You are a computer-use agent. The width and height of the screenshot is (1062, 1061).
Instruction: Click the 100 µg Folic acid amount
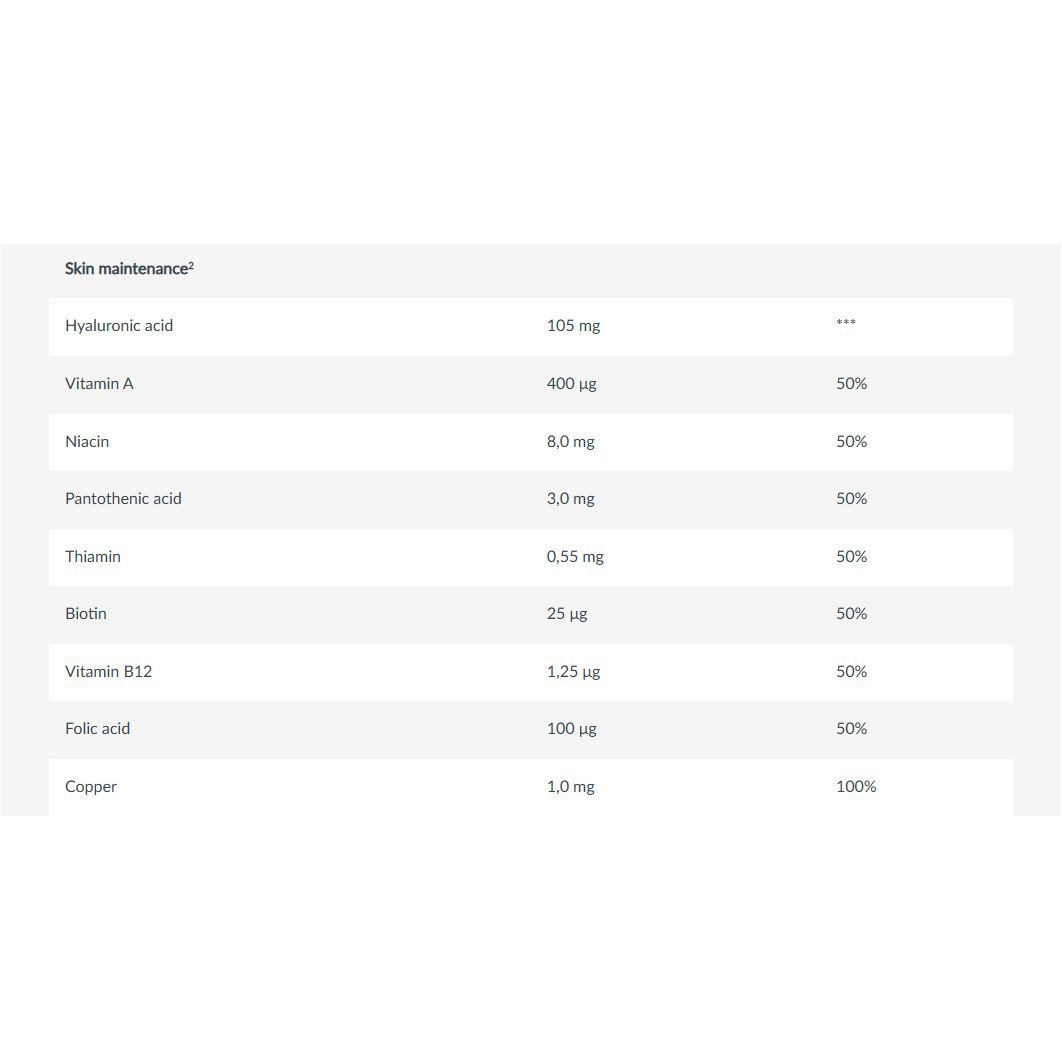572,729
